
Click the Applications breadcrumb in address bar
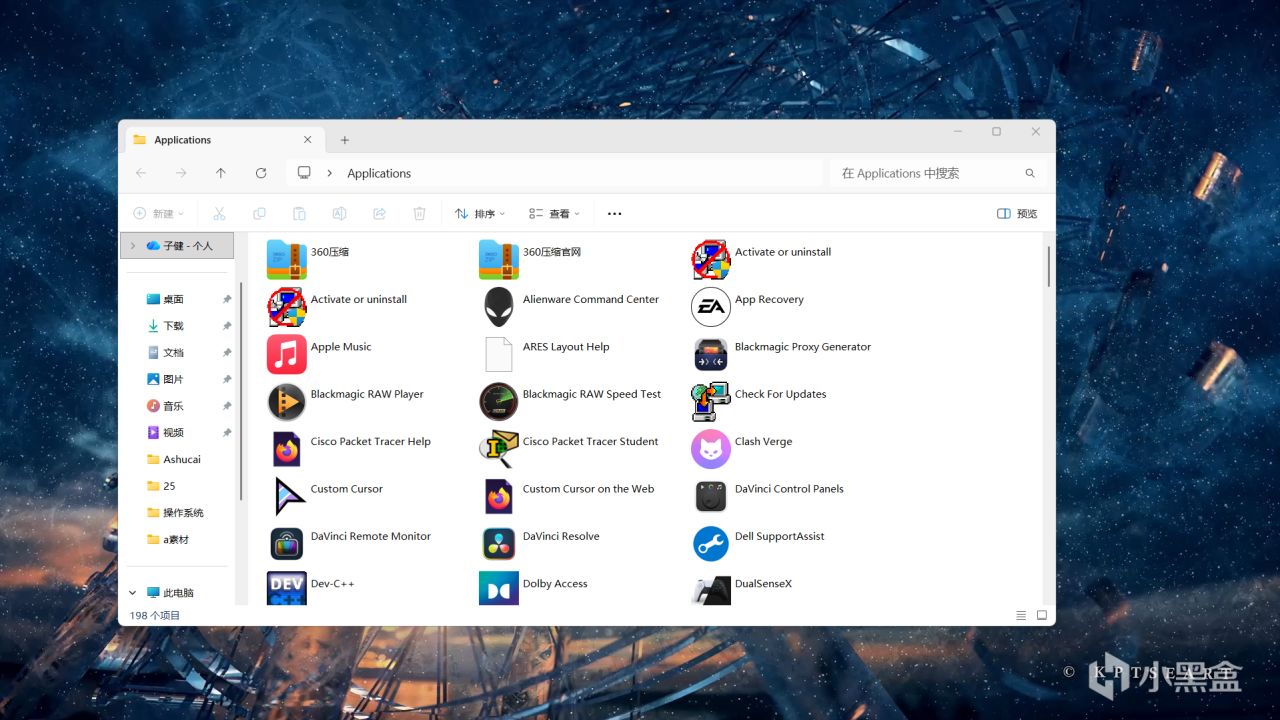(379, 173)
